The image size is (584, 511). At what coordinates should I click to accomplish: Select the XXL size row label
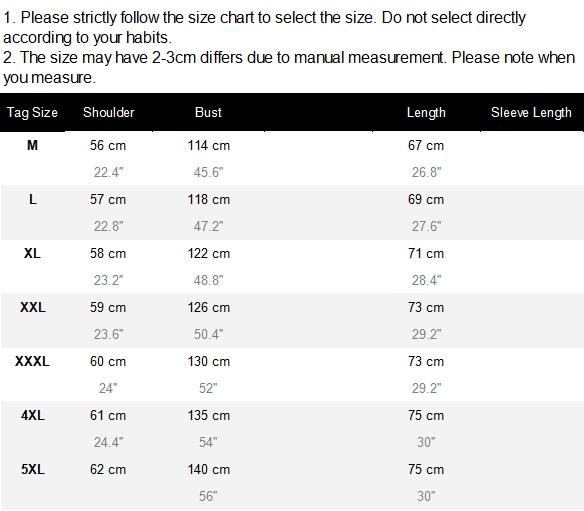pyautogui.click(x=33, y=307)
